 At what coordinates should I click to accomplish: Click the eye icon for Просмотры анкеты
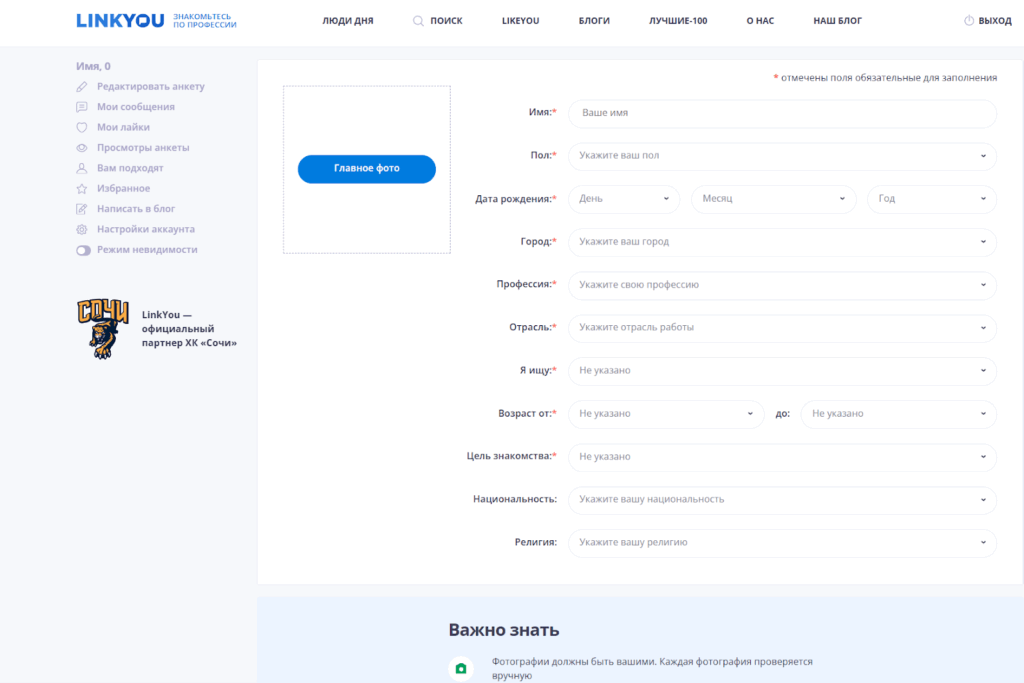[82, 148]
